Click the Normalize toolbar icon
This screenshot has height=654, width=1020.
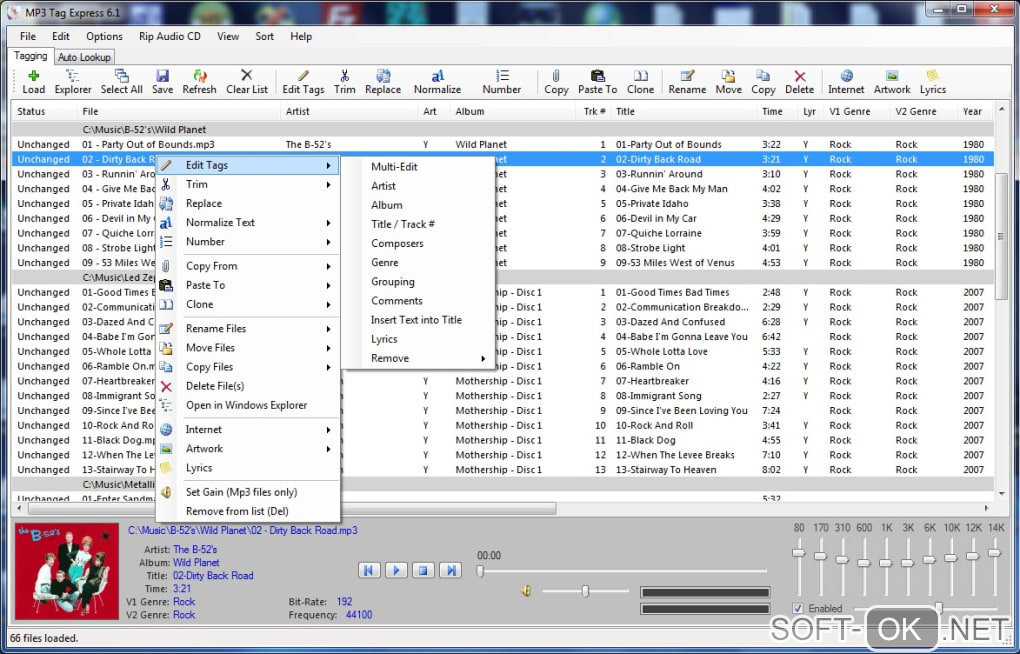[x=438, y=81]
